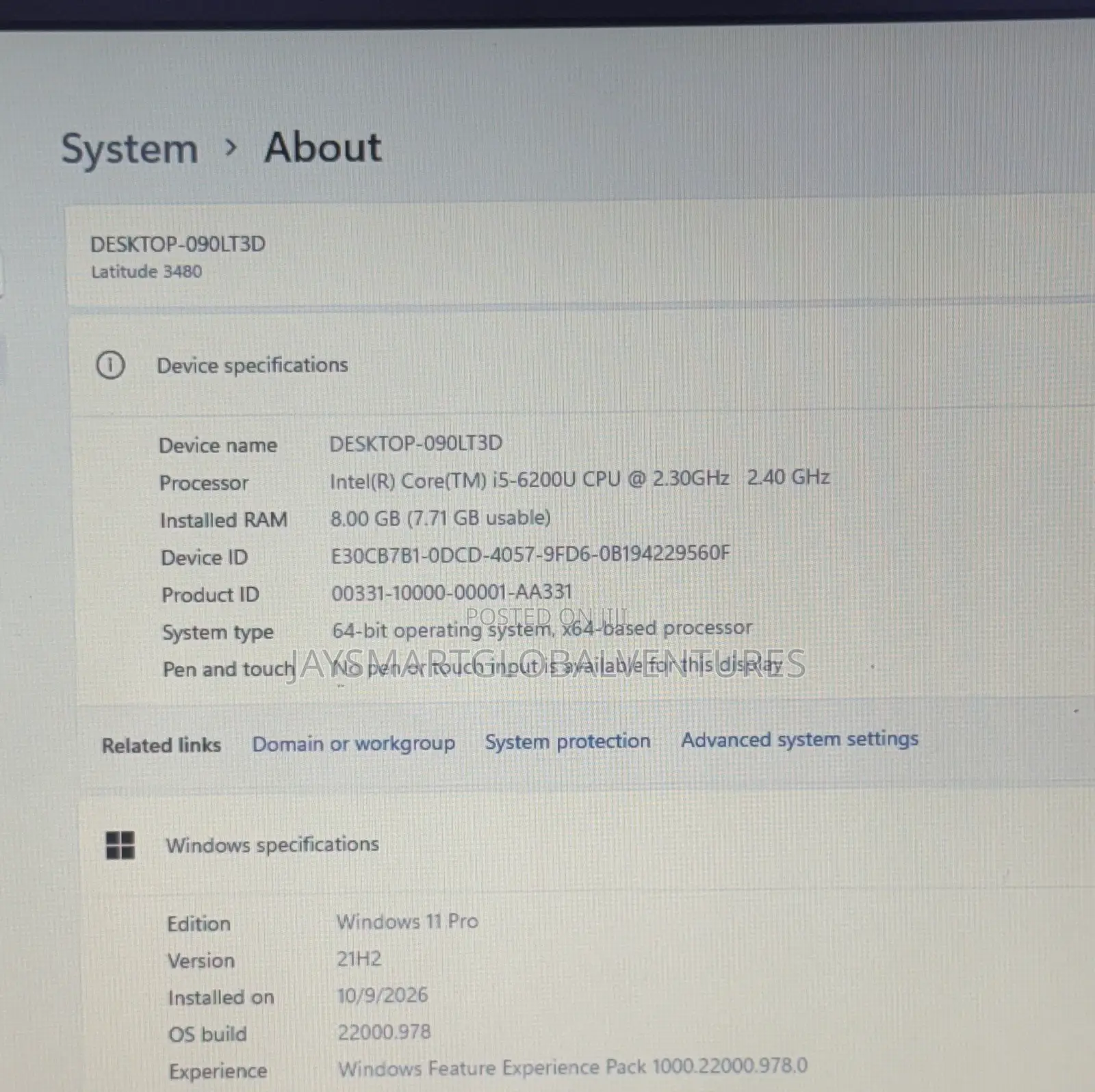Open the System protection link

(567, 742)
